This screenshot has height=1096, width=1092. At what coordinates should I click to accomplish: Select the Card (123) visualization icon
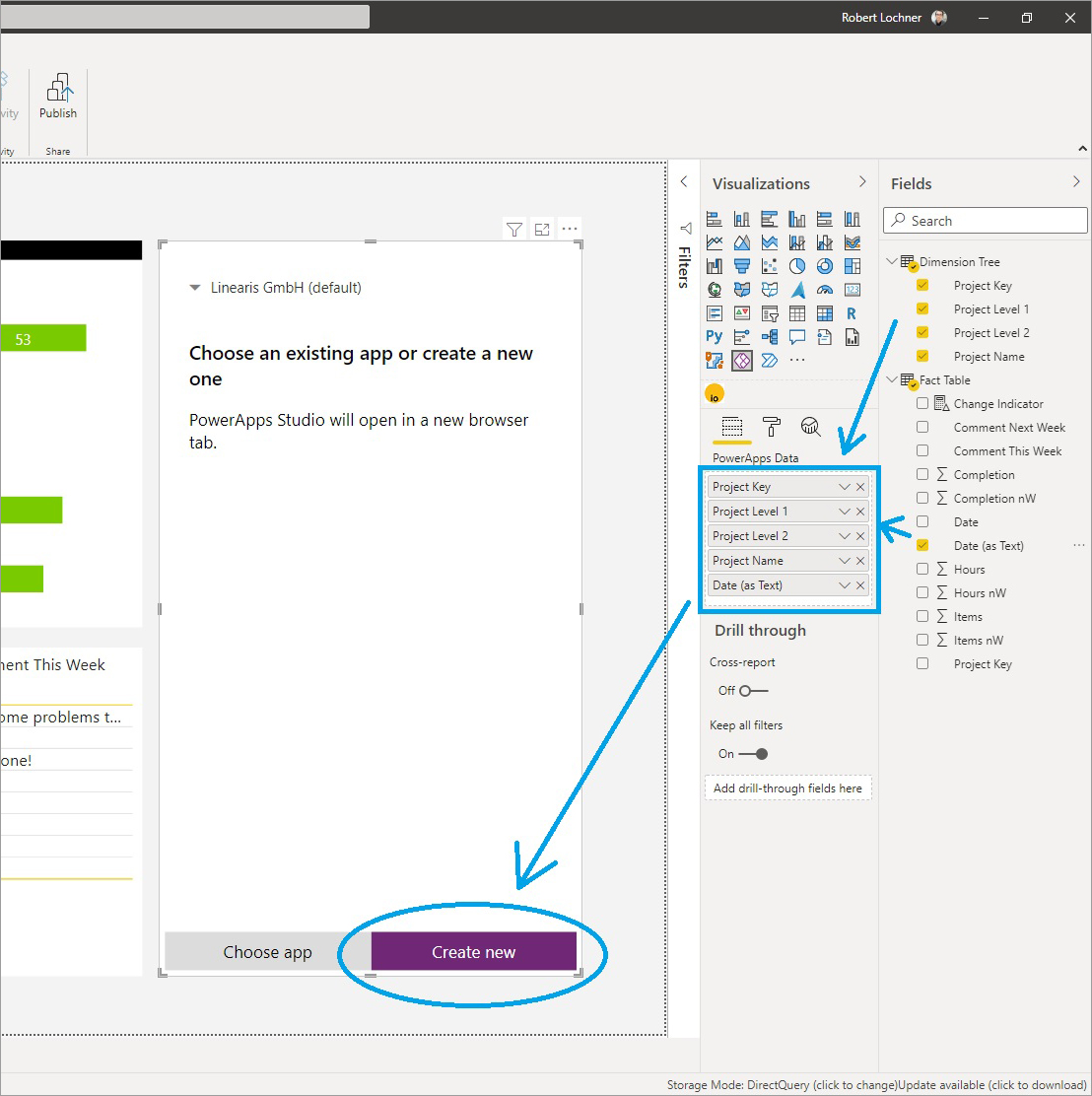point(853,290)
